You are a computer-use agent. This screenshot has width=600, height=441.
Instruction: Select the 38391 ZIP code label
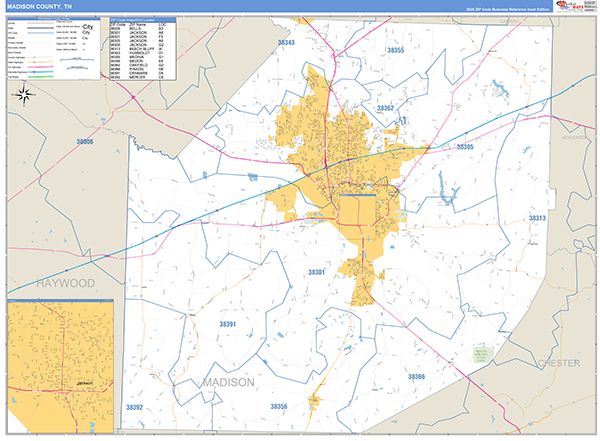click(x=229, y=324)
